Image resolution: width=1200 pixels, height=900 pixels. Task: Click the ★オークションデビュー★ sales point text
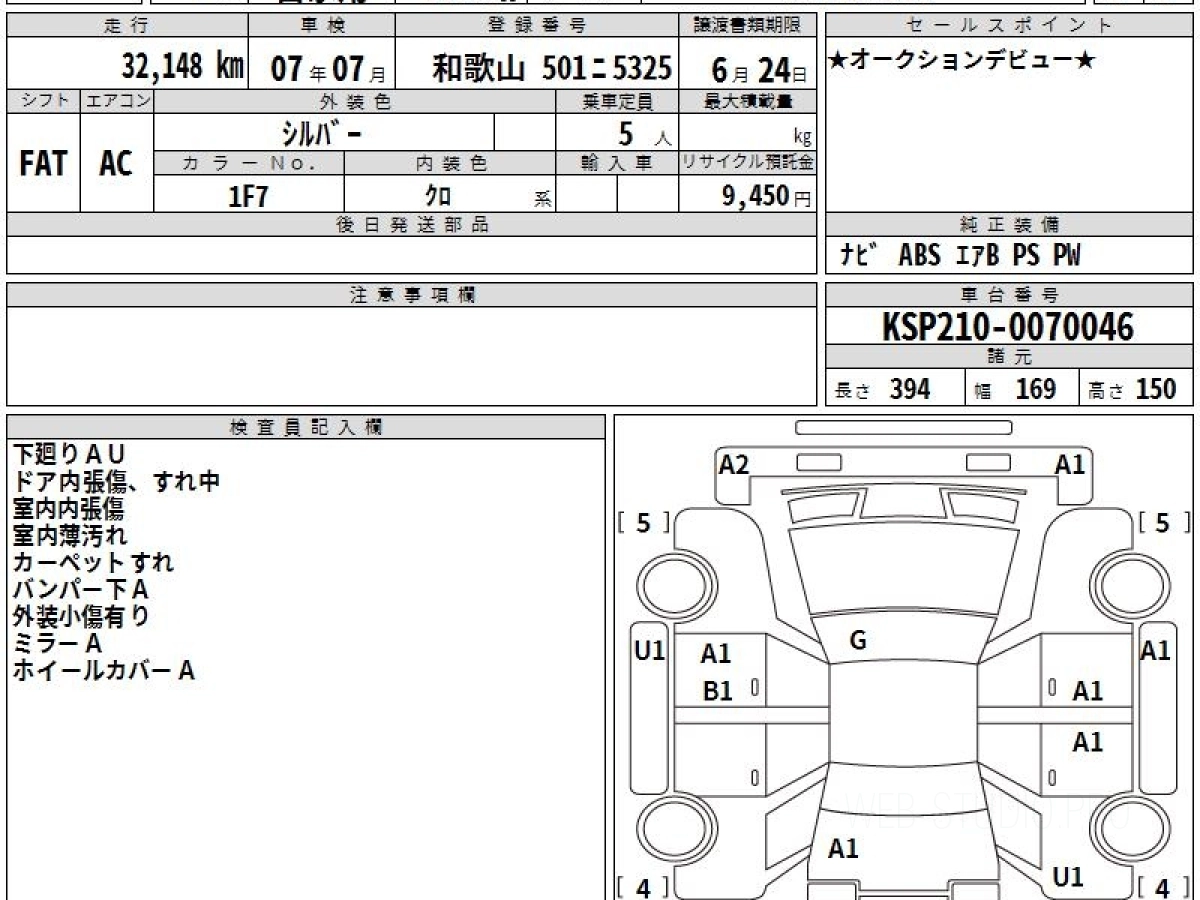pos(962,62)
